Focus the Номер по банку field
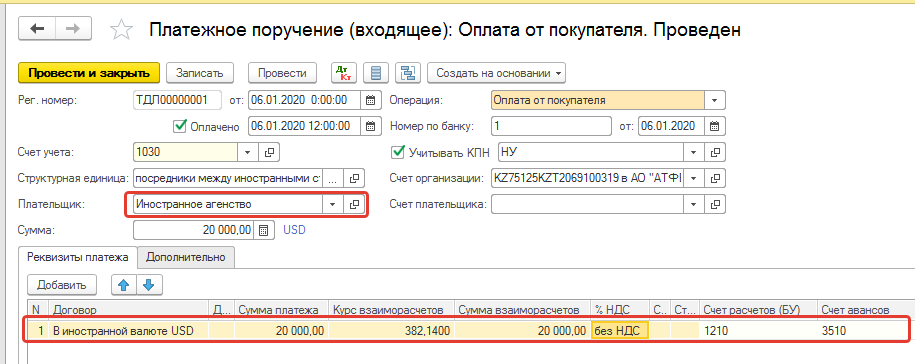The image size is (915, 364). [x=551, y=126]
